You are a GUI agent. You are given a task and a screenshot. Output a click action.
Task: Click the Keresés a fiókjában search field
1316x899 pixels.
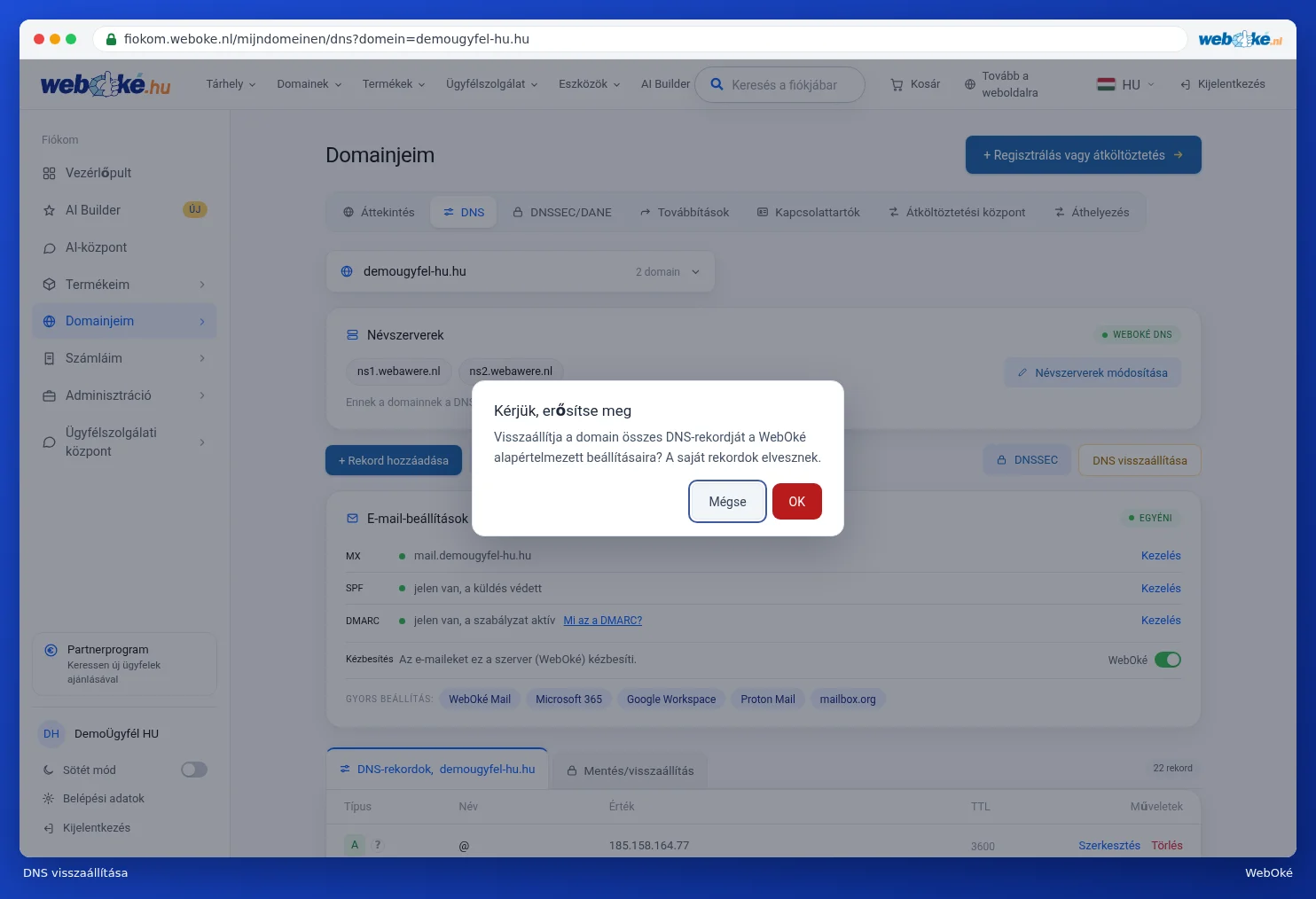point(779,85)
